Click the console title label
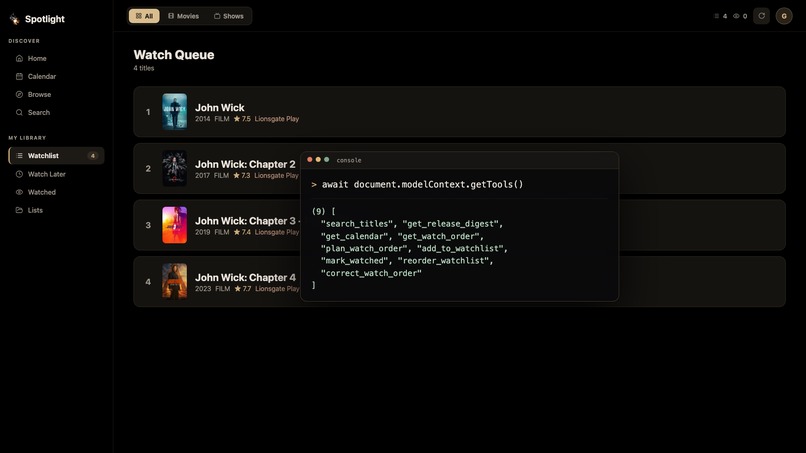This screenshot has height=453, width=806. (x=349, y=160)
